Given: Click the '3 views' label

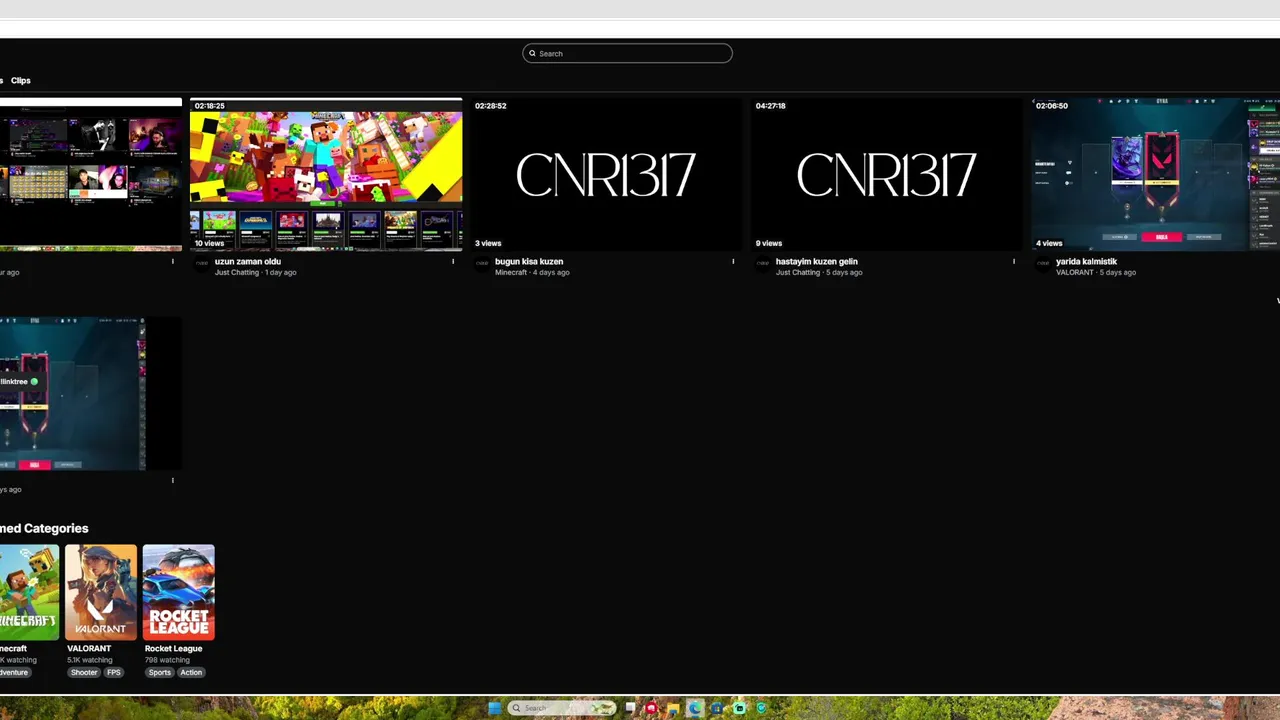Looking at the screenshot, I should [488, 243].
